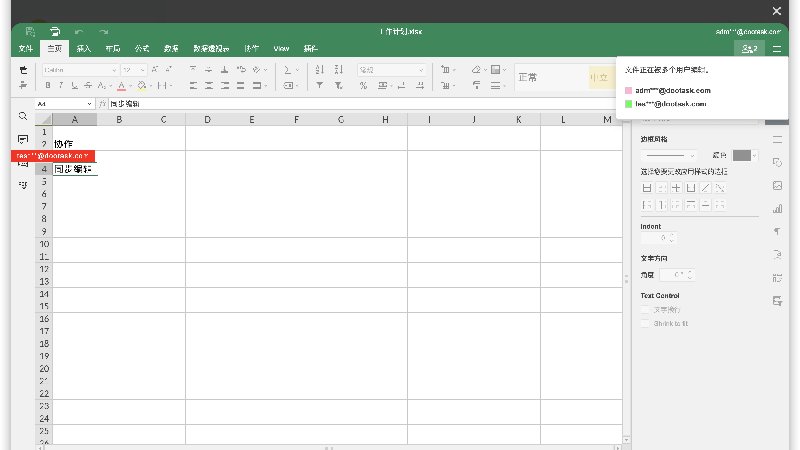Redo the last action
This screenshot has width=800, height=450.
(x=104, y=32)
